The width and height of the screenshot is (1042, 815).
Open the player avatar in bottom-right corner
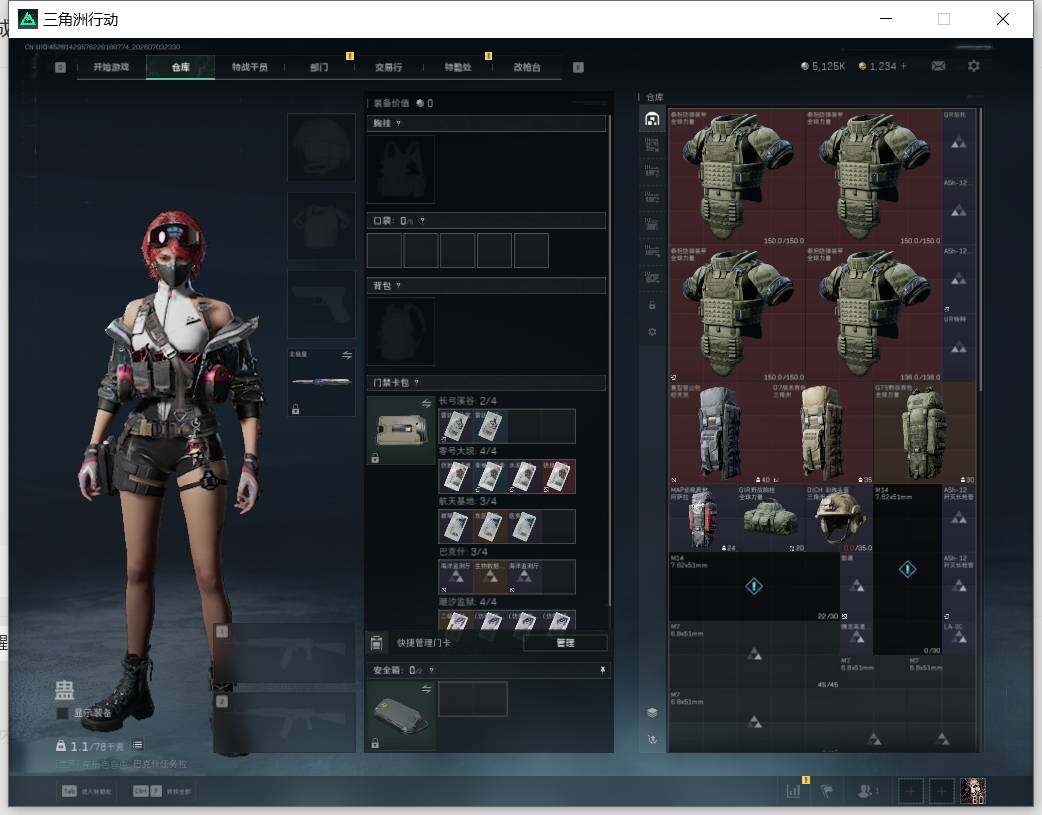click(973, 791)
